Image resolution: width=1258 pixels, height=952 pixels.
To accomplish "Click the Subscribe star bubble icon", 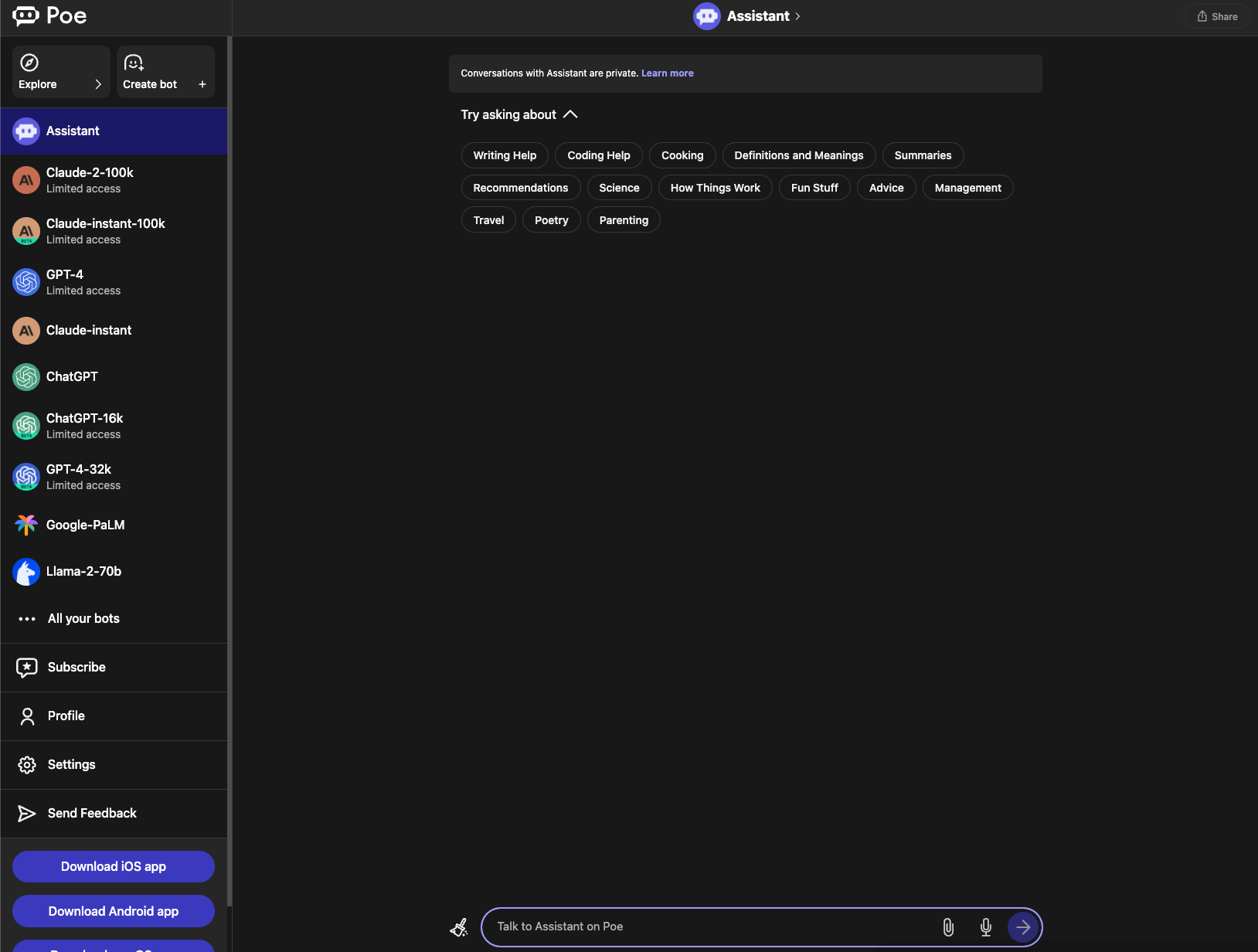I will point(27,668).
